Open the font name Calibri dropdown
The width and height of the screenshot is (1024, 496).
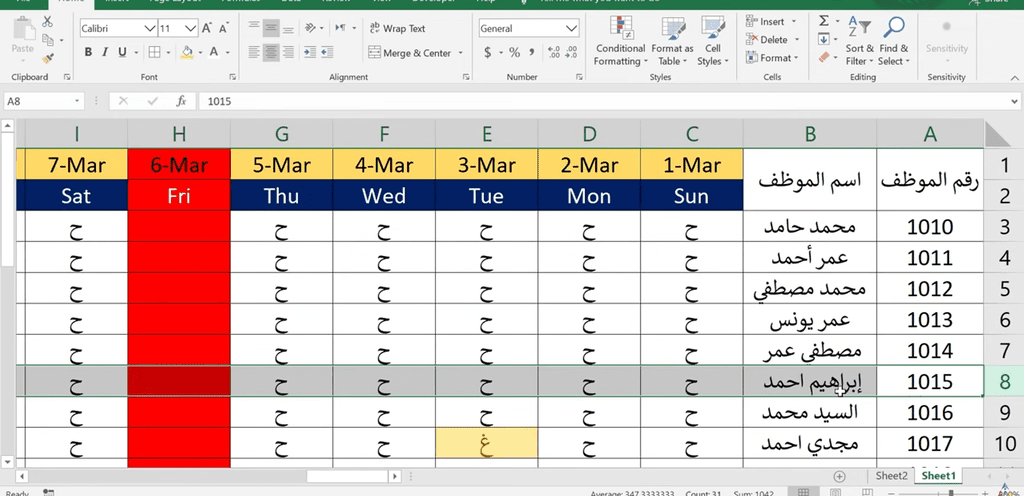(148, 29)
